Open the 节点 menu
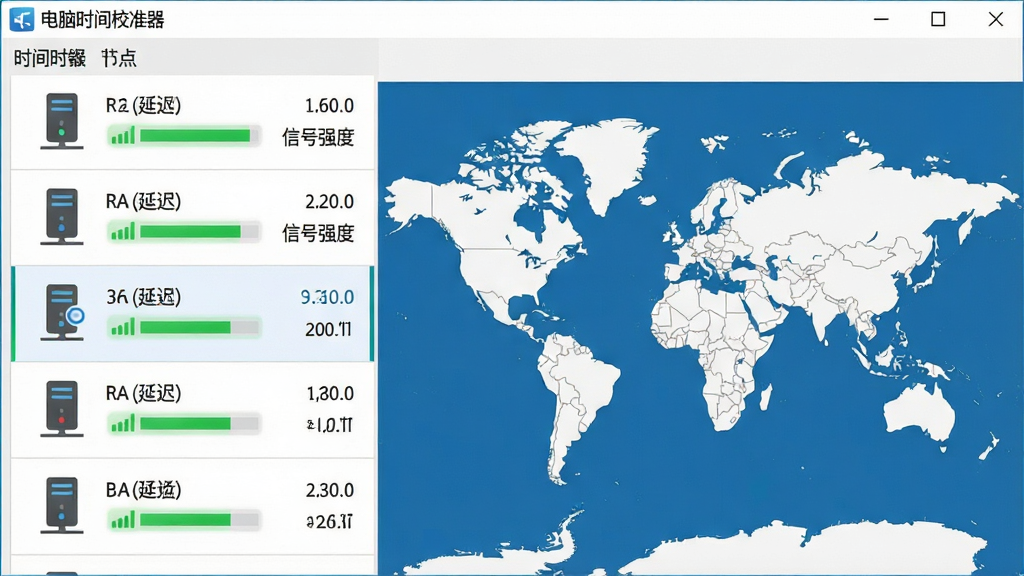The image size is (1024, 576). (119, 58)
